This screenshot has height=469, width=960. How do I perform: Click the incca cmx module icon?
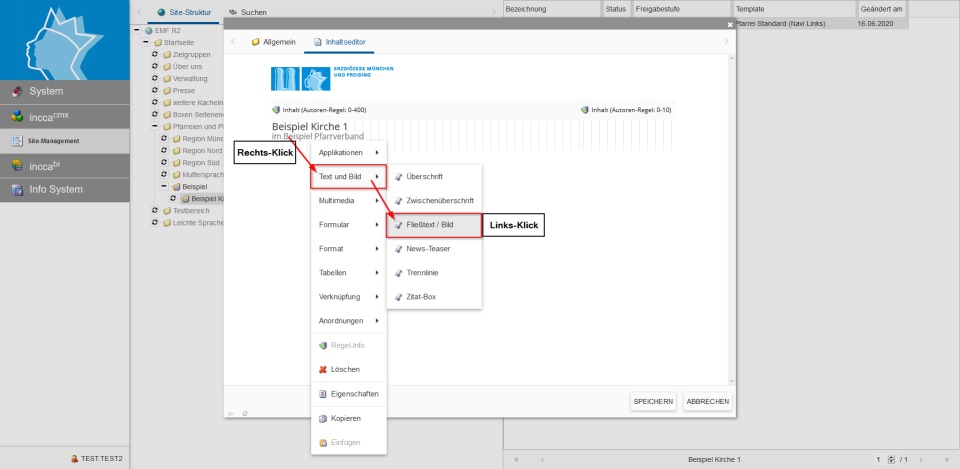[17, 116]
